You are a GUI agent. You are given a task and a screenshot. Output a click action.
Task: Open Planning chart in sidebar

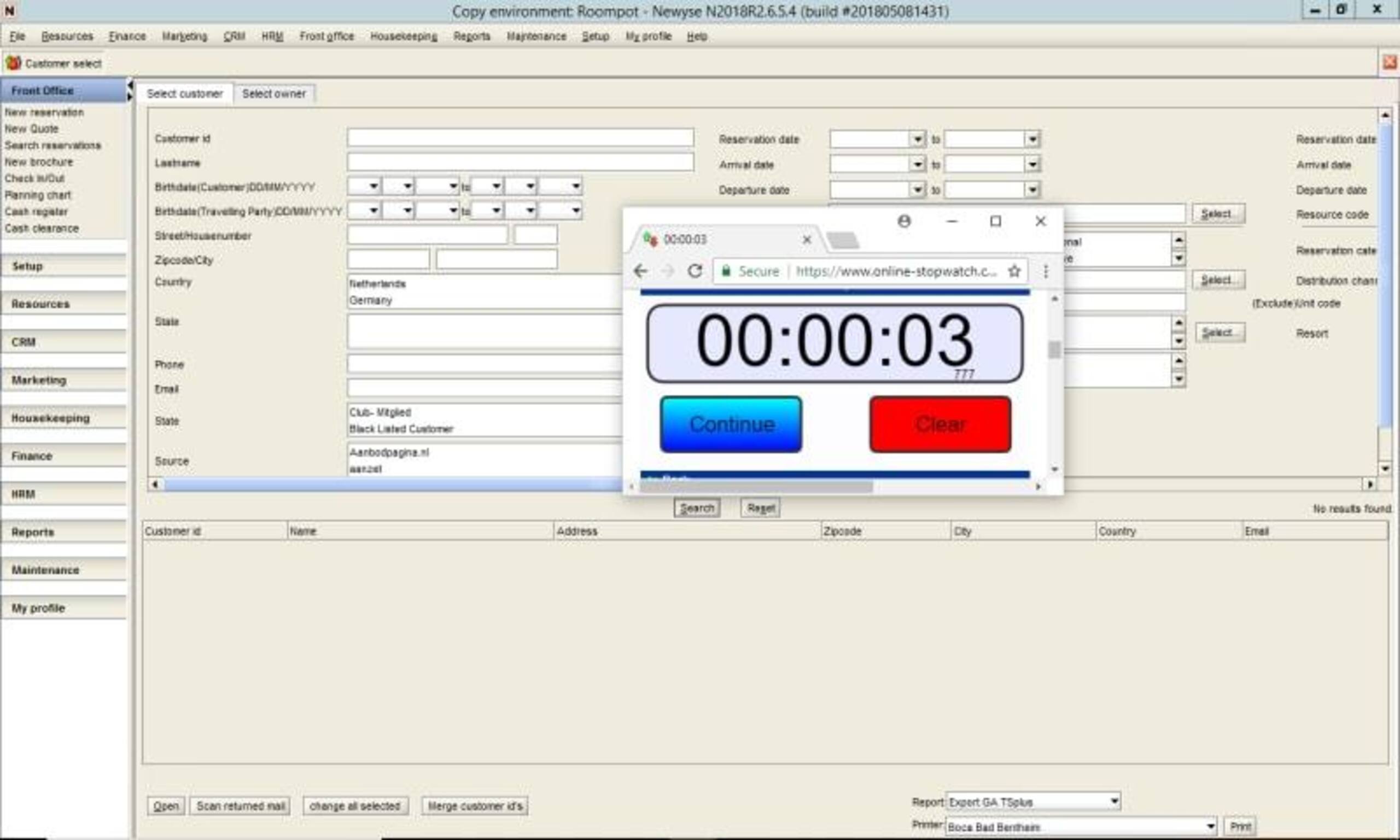[38, 195]
